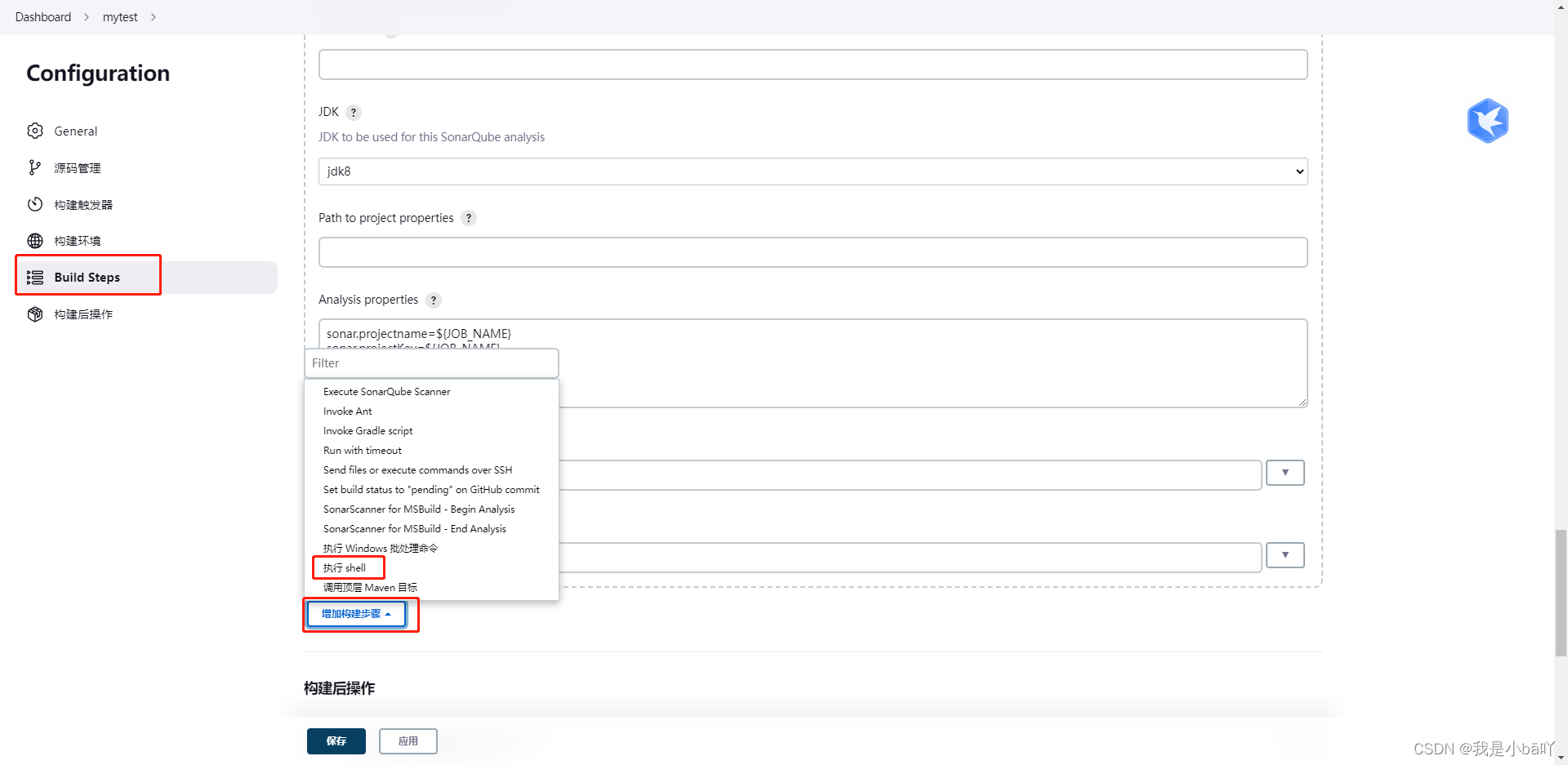The image size is (1568, 765).
Task: Open 源码管理 sidebar item
Action: (148, 168)
